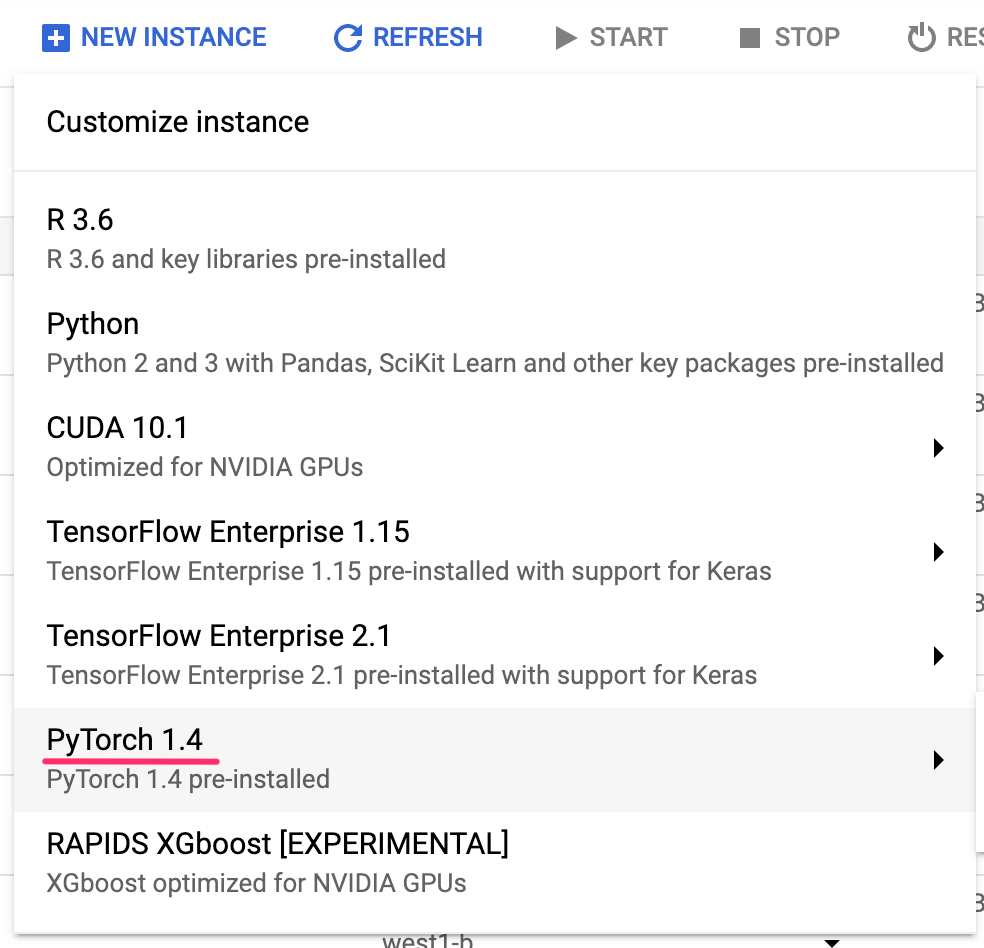Choose Customize instance from the menu
The width and height of the screenshot is (984, 948).
click(x=178, y=122)
